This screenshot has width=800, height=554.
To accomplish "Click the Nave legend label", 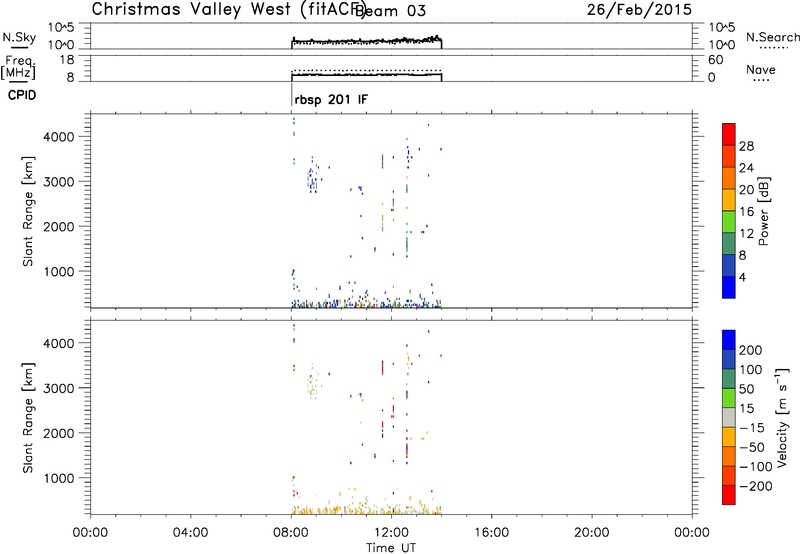I will click(761, 69).
